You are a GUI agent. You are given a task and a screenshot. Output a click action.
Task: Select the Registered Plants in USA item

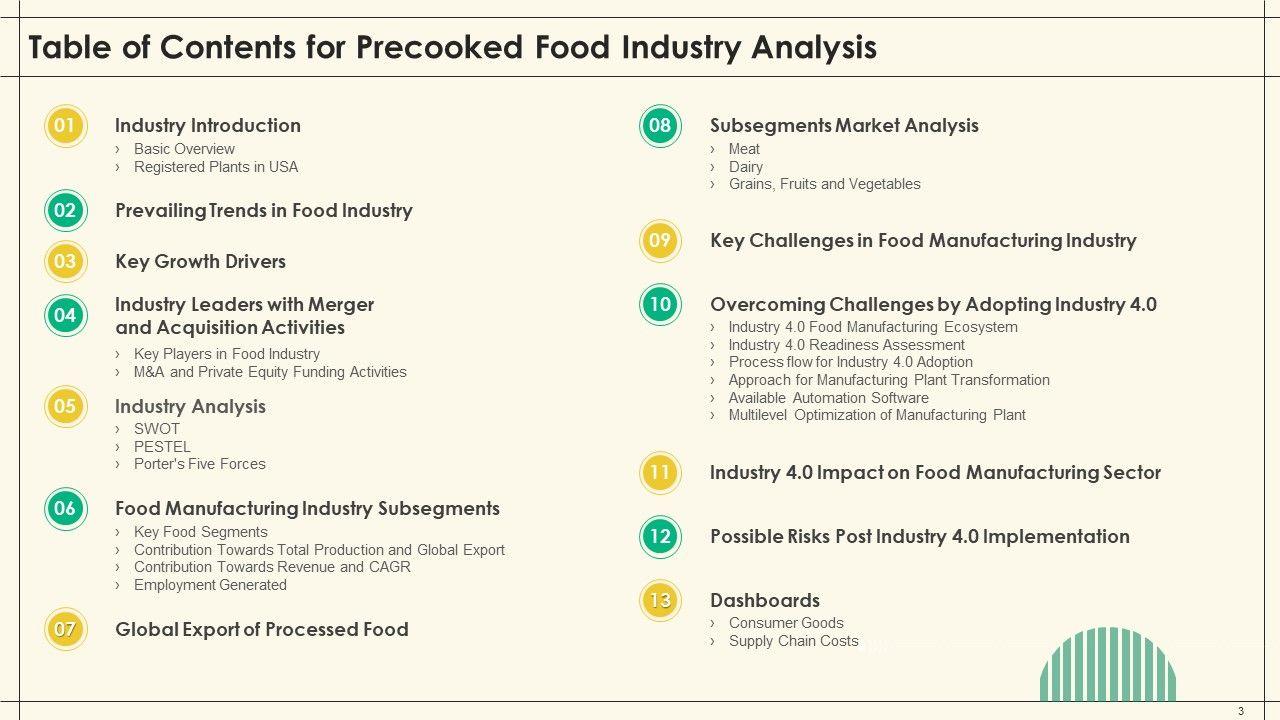216,167
